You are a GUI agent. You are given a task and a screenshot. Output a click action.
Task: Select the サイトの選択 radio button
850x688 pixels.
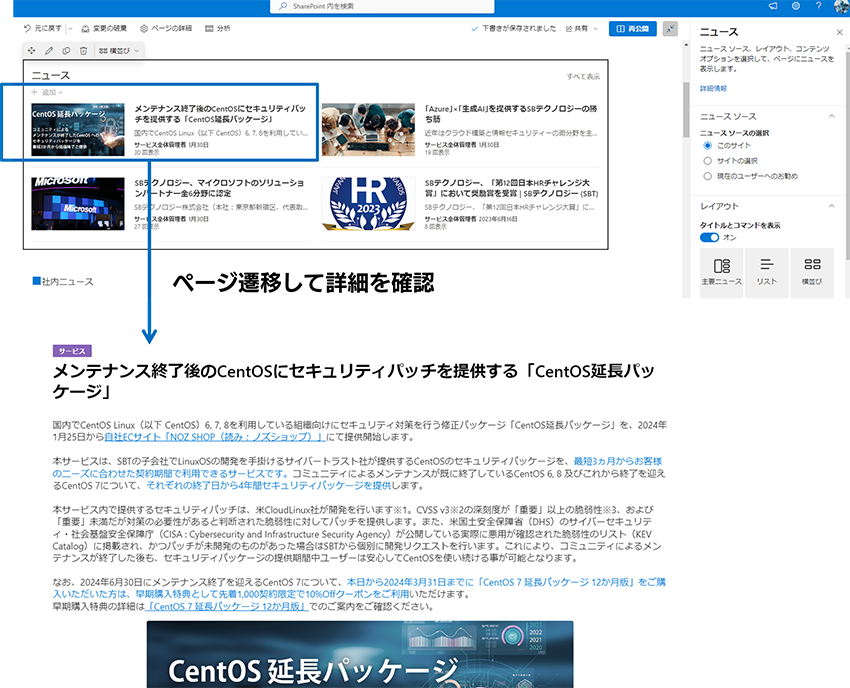coord(707,160)
